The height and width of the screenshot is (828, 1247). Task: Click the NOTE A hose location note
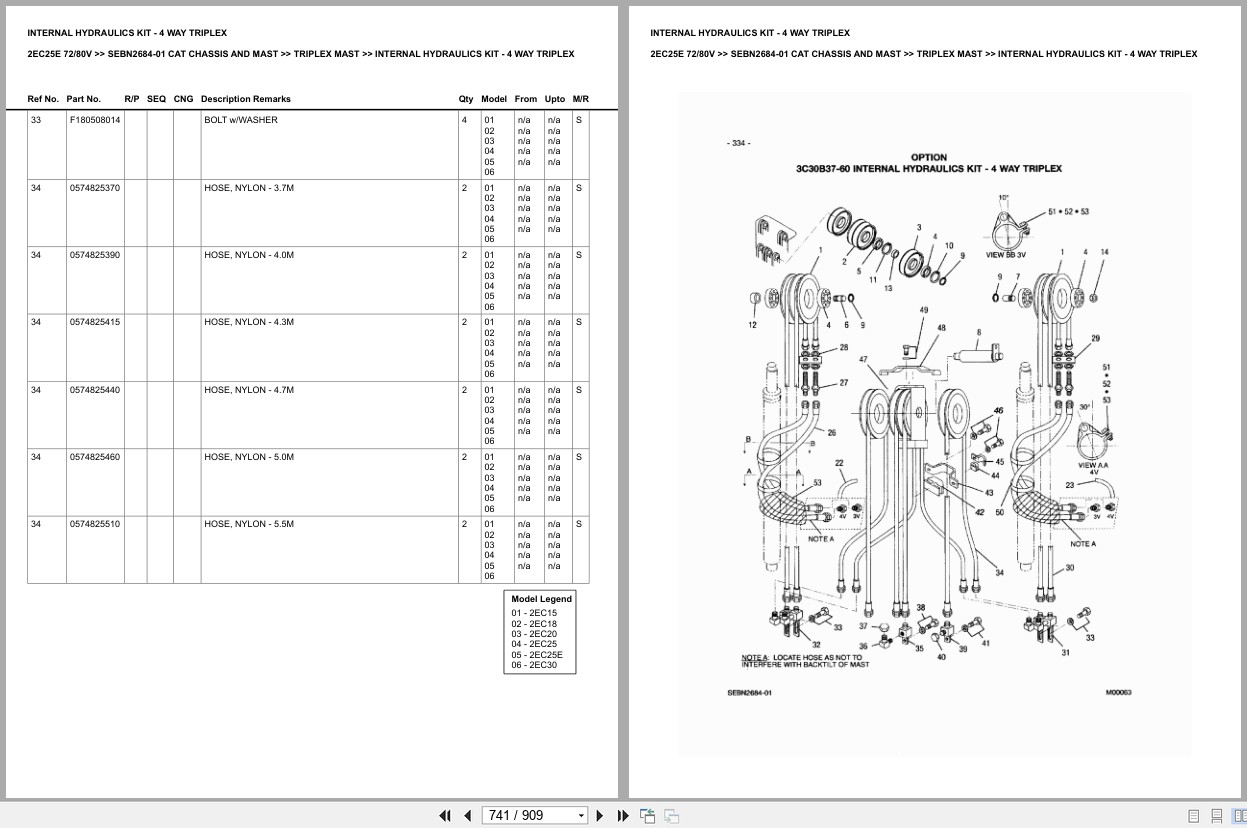tap(805, 661)
